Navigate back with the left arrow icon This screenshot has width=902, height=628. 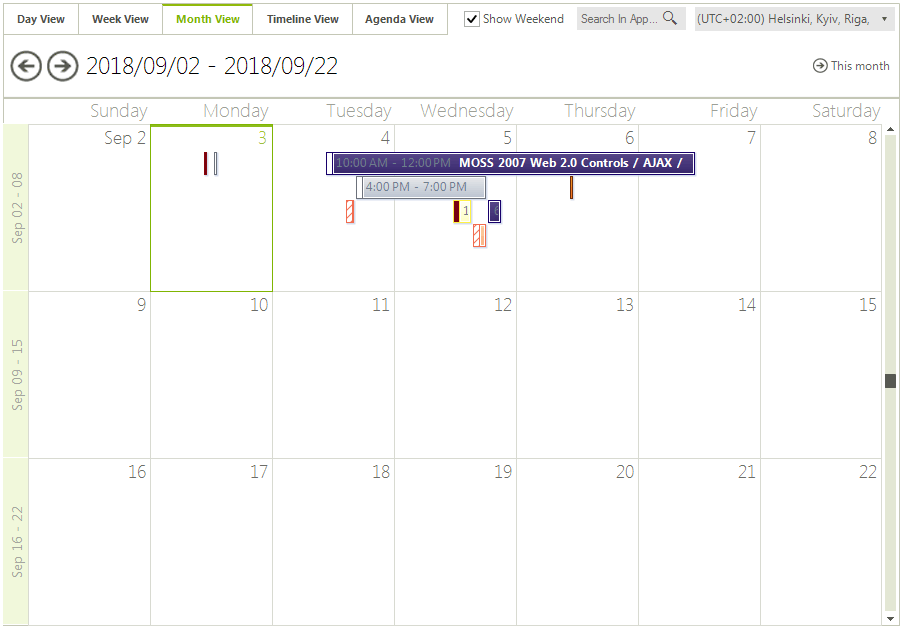click(26, 66)
